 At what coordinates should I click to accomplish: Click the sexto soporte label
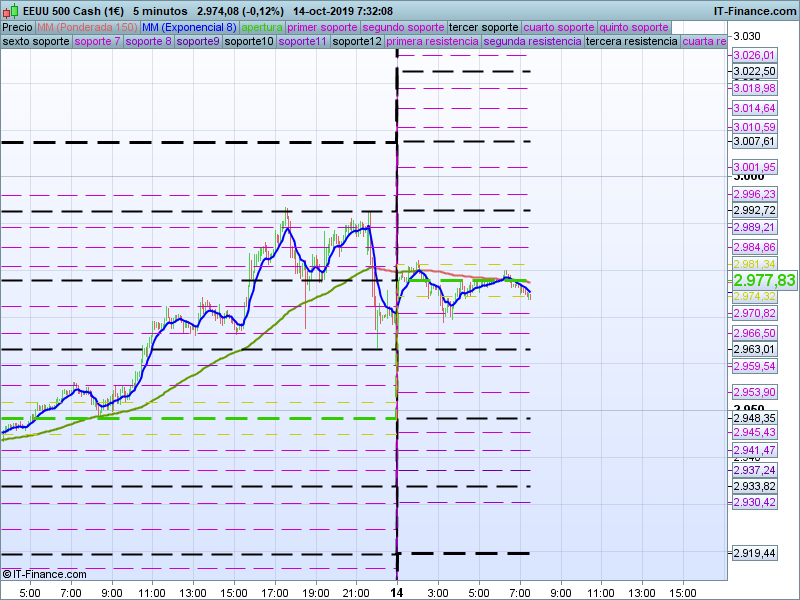[x=36, y=42]
